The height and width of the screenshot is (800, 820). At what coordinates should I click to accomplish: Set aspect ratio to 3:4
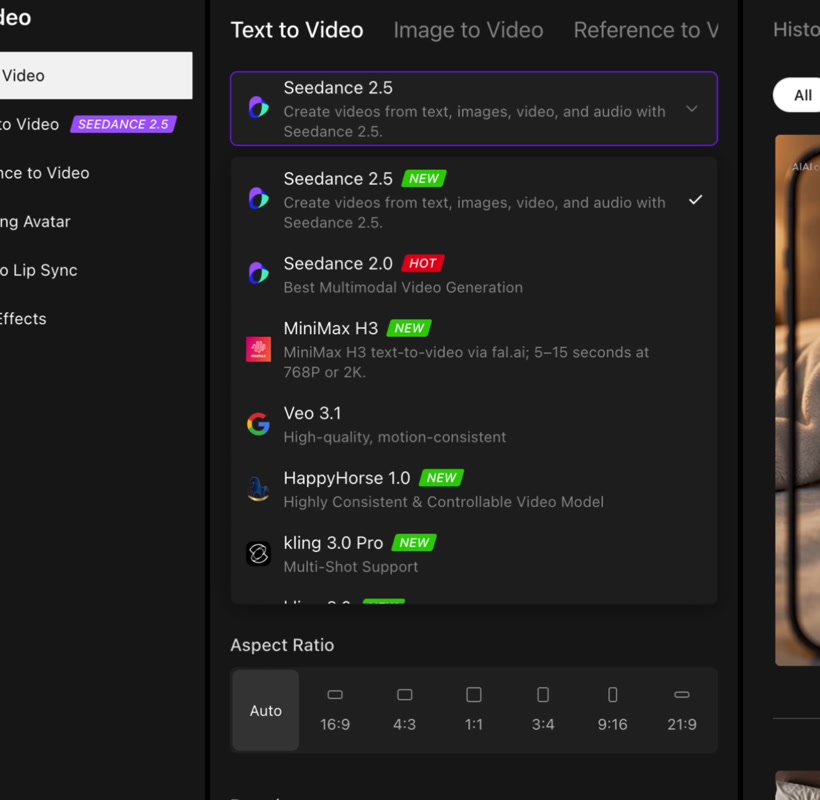pyautogui.click(x=543, y=710)
